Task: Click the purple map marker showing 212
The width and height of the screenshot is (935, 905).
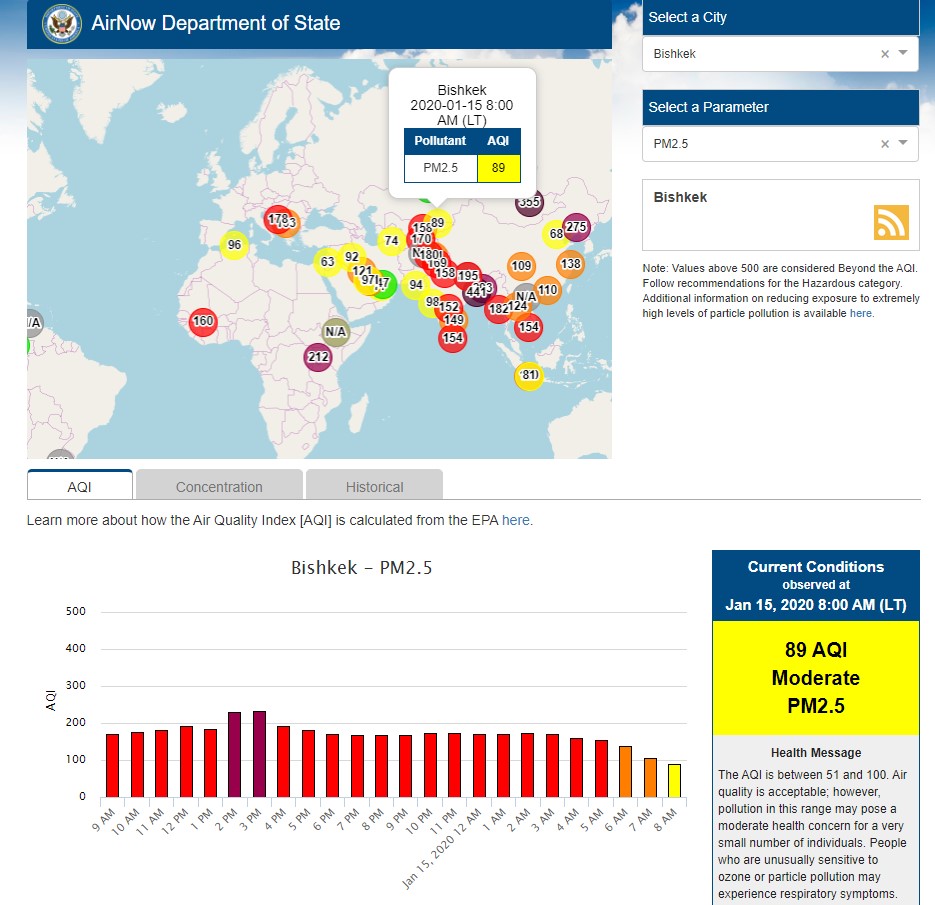Action: click(x=318, y=357)
